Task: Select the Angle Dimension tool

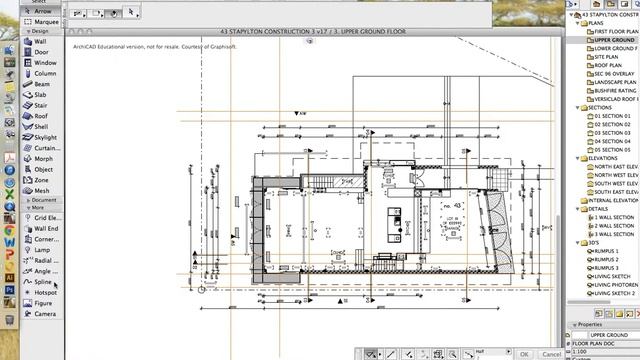Action: [x=42, y=271]
